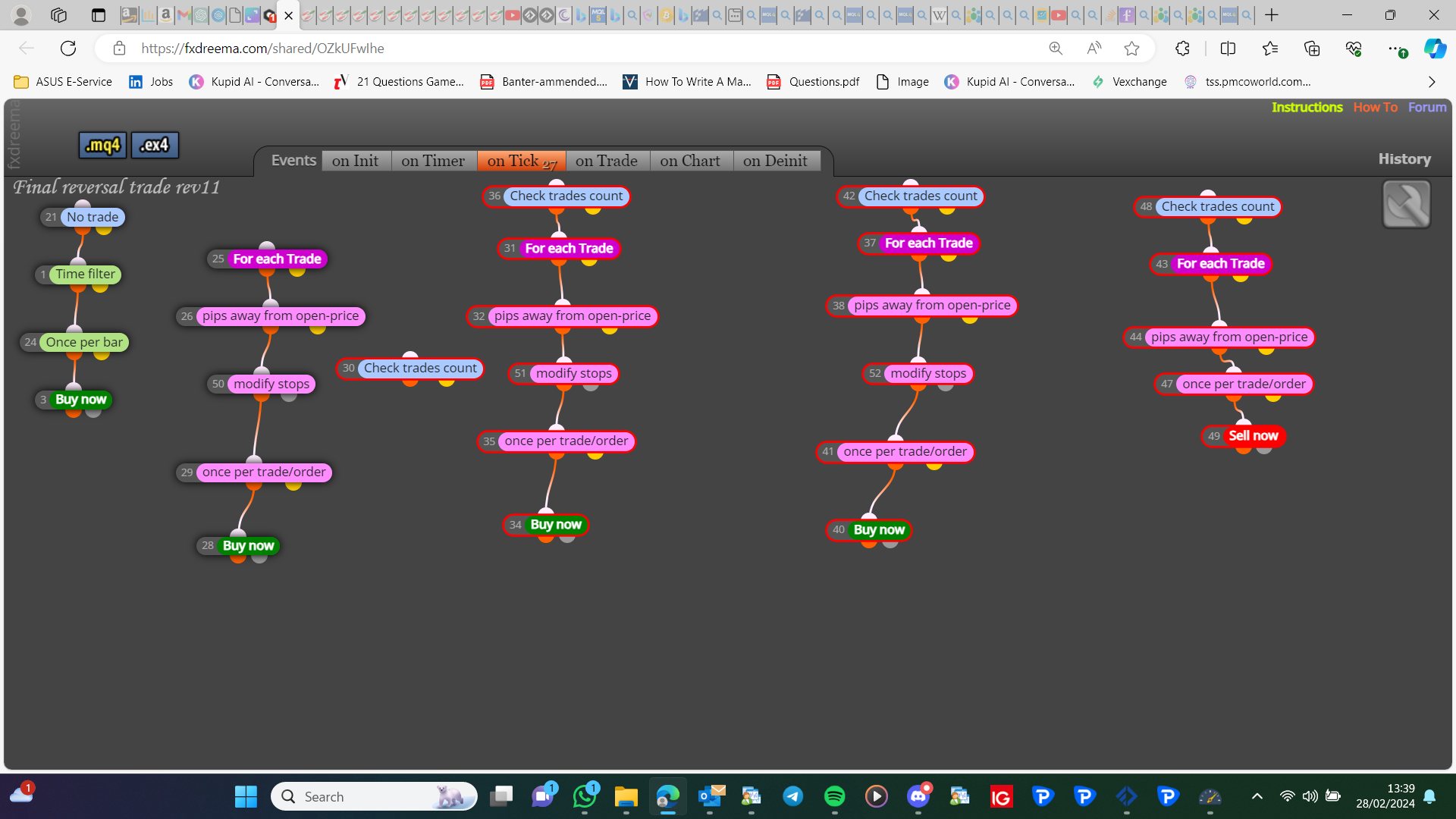Open the settings wrench tool icon

(x=1406, y=204)
